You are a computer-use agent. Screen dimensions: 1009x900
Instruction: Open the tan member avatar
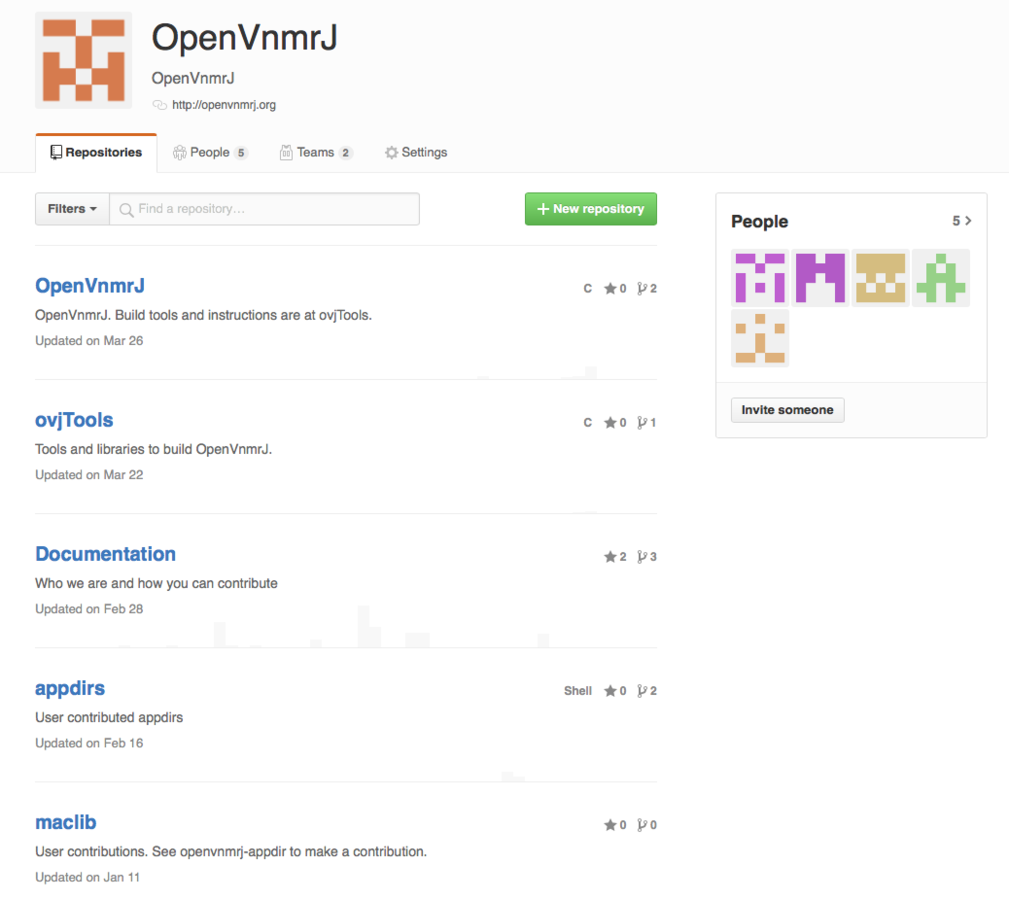(x=880, y=278)
